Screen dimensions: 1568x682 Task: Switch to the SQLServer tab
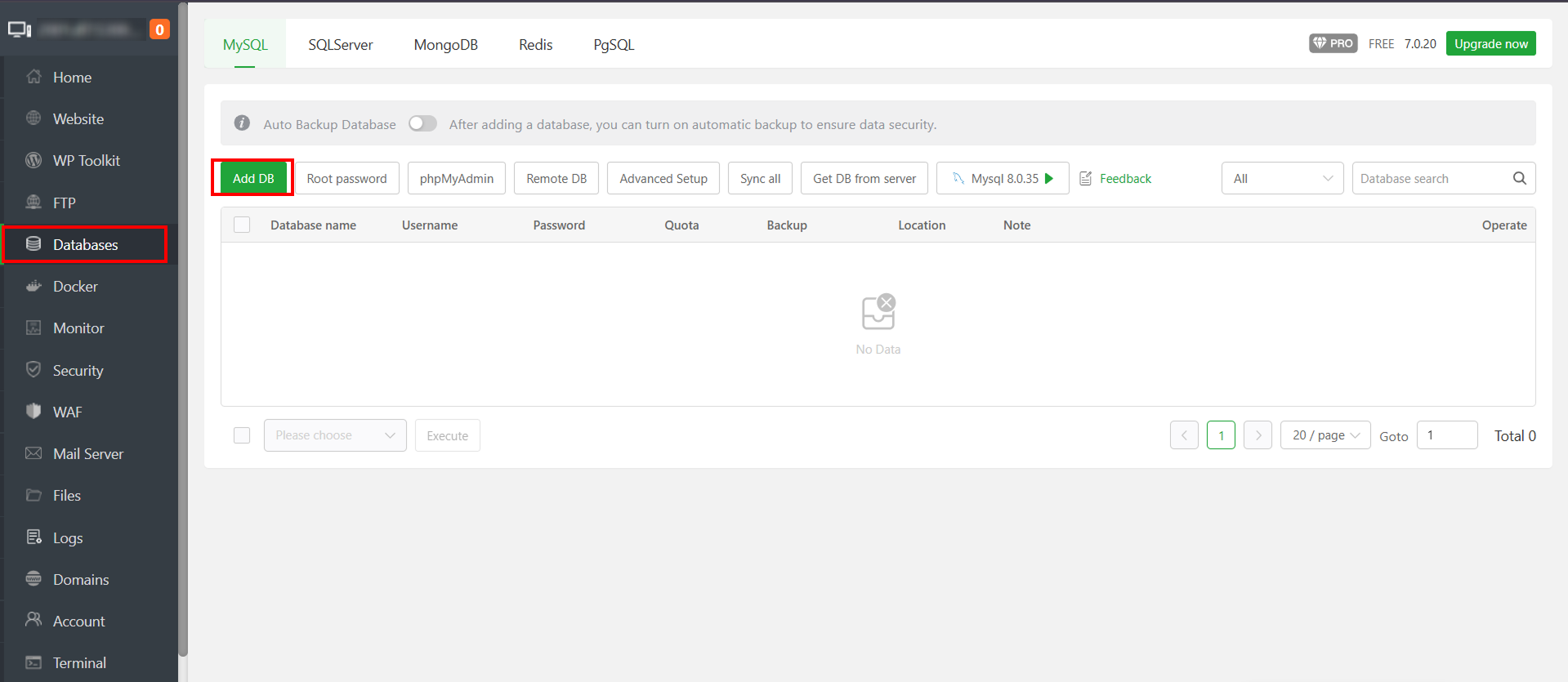(x=340, y=44)
